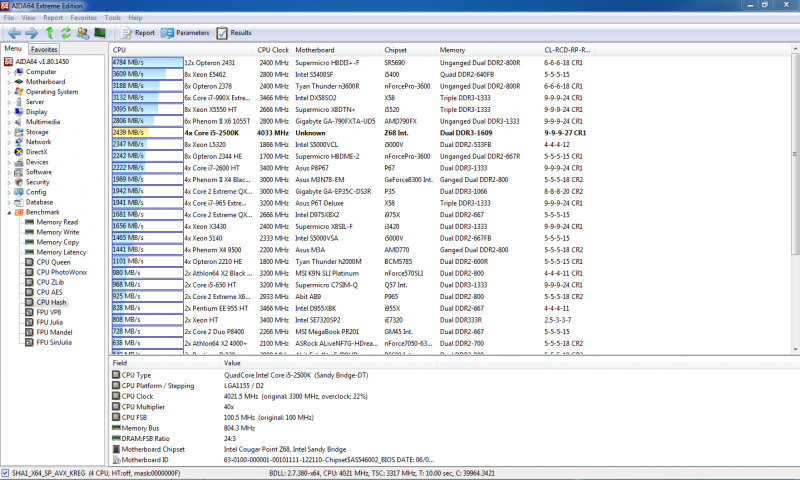The width and height of the screenshot is (800, 480).
Task: Select the CPU Queen benchmark icon
Action: (x=29, y=262)
